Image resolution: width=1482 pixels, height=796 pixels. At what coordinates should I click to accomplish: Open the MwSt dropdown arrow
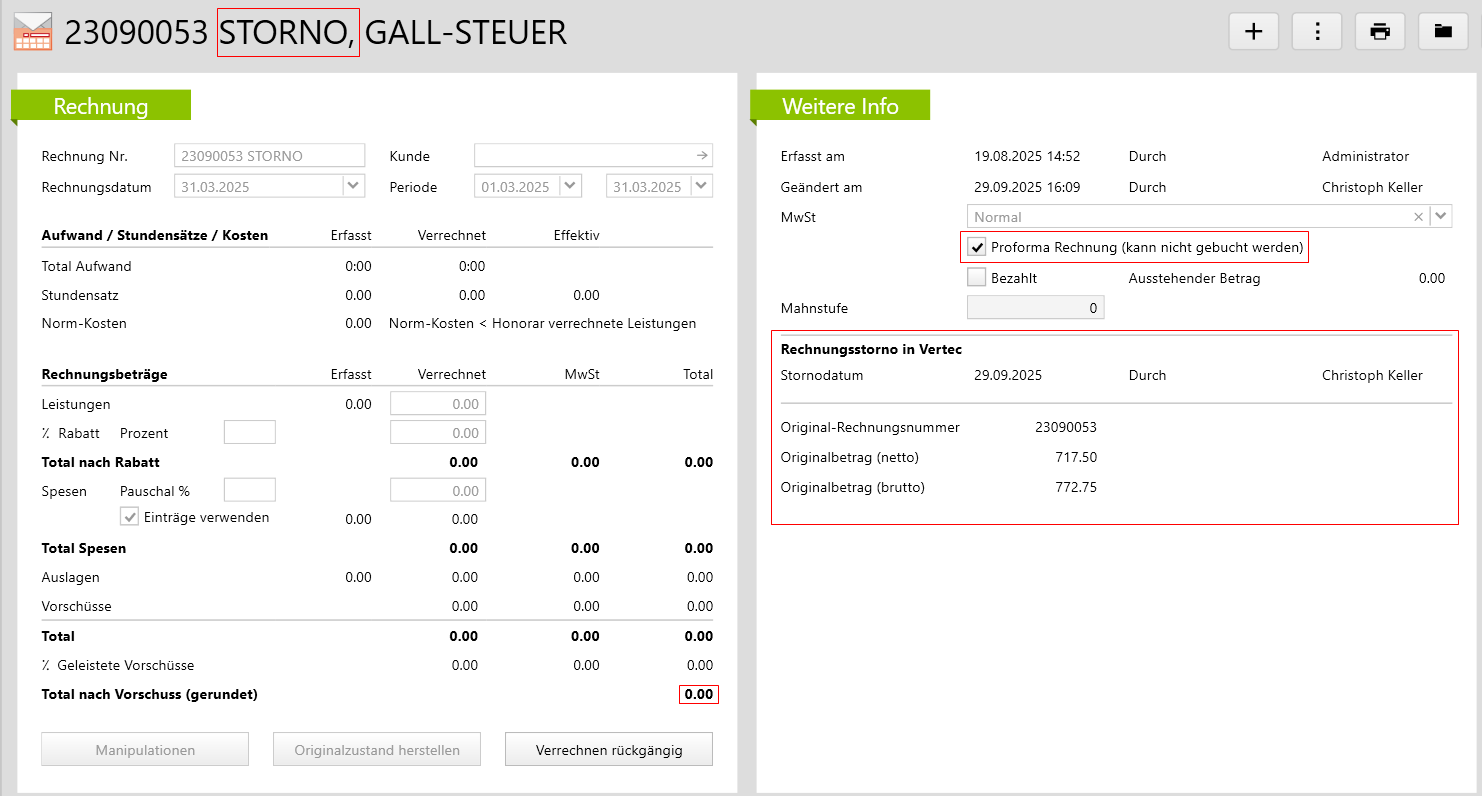(x=1441, y=217)
